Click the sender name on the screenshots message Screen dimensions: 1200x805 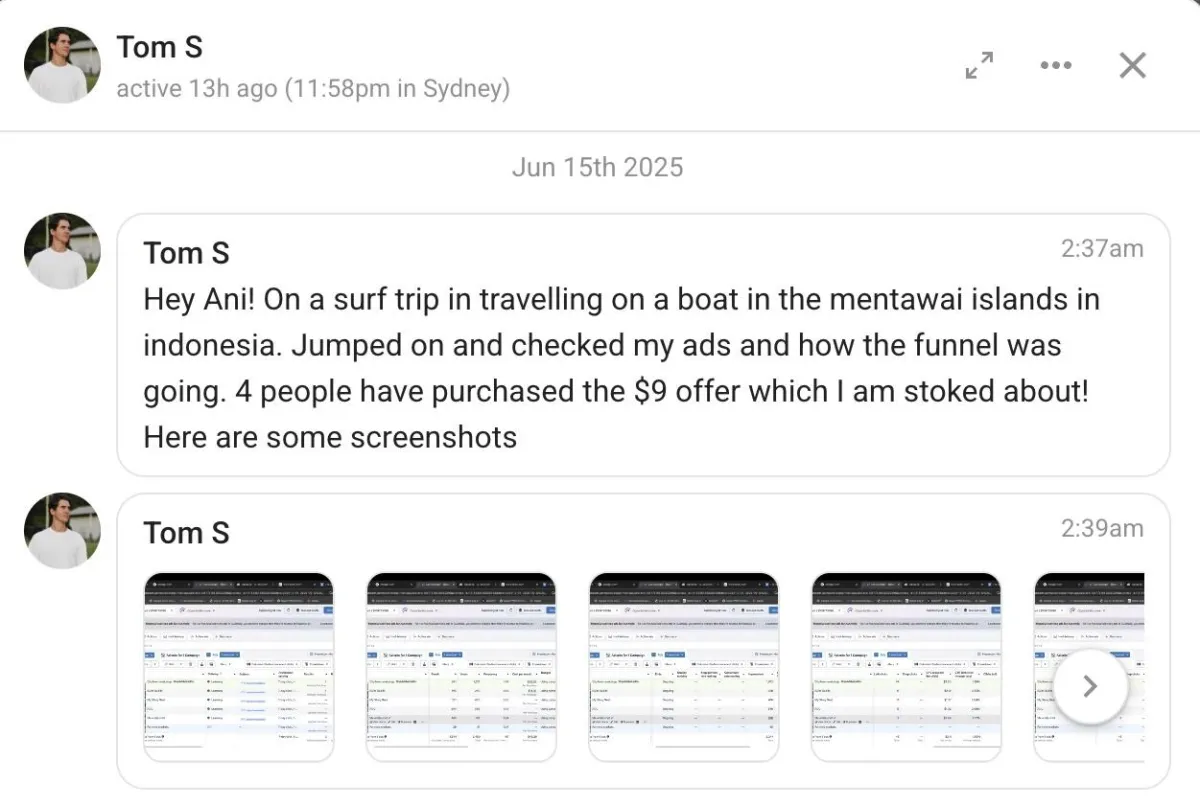[x=186, y=533]
